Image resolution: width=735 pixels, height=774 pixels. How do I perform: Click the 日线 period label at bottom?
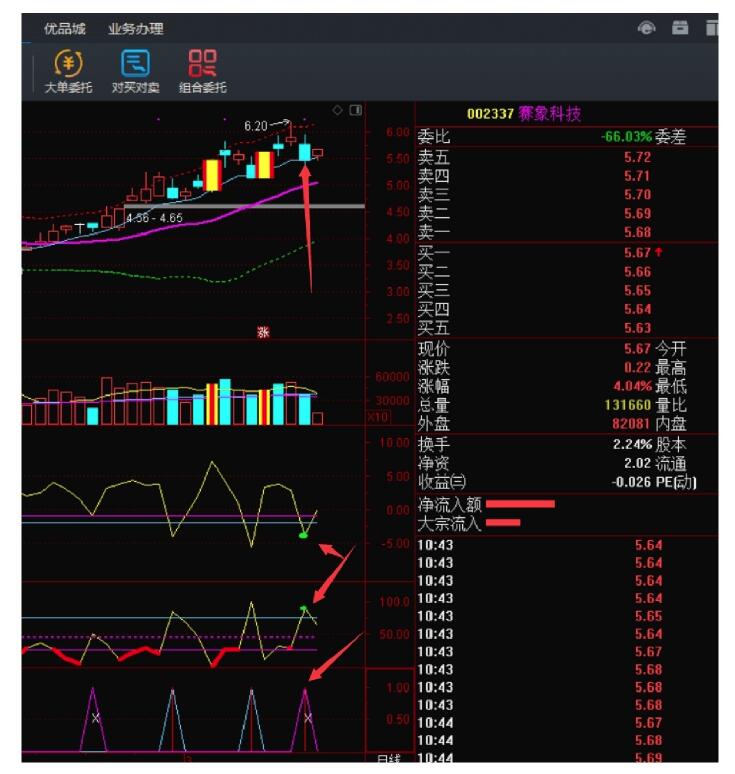tap(389, 761)
